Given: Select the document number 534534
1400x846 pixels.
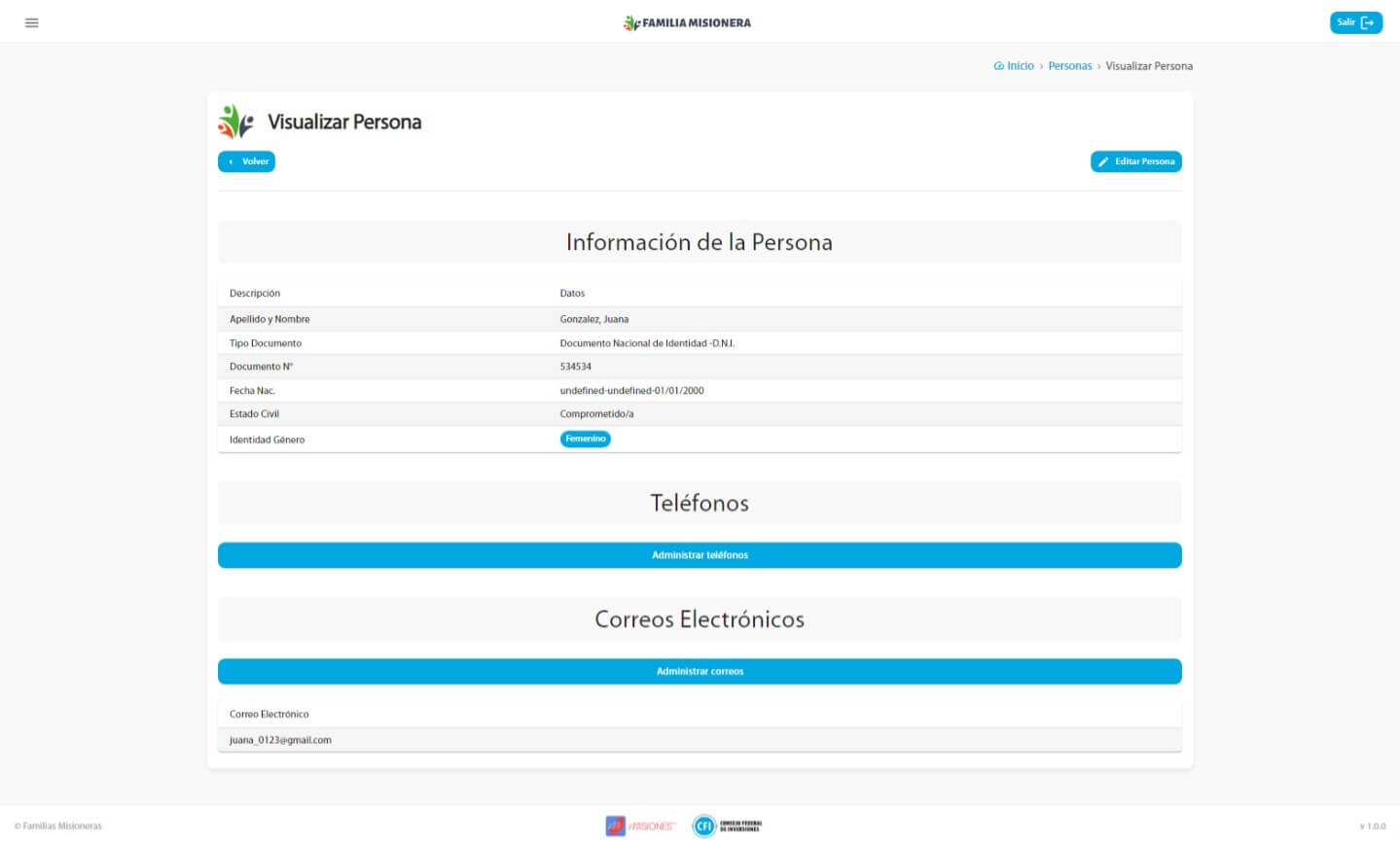Looking at the screenshot, I should coord(575,367).
